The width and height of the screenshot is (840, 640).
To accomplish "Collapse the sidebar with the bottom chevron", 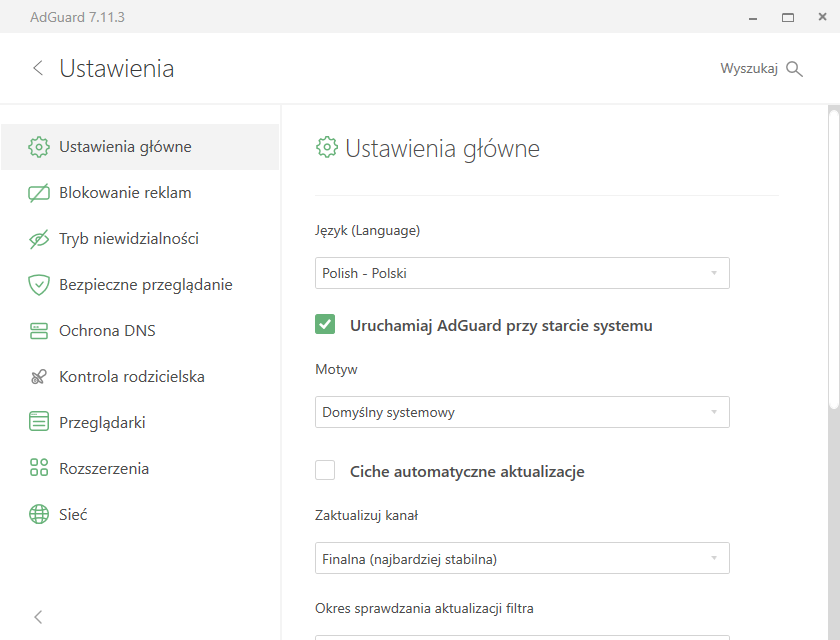I will point(38,617).
